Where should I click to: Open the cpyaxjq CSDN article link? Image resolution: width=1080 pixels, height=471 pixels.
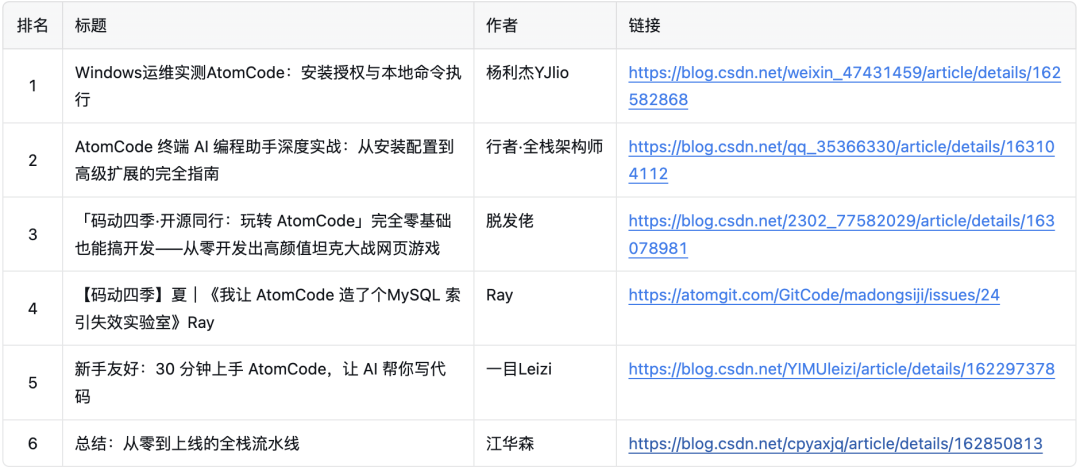pyautogui.click(x=835, y=444)
